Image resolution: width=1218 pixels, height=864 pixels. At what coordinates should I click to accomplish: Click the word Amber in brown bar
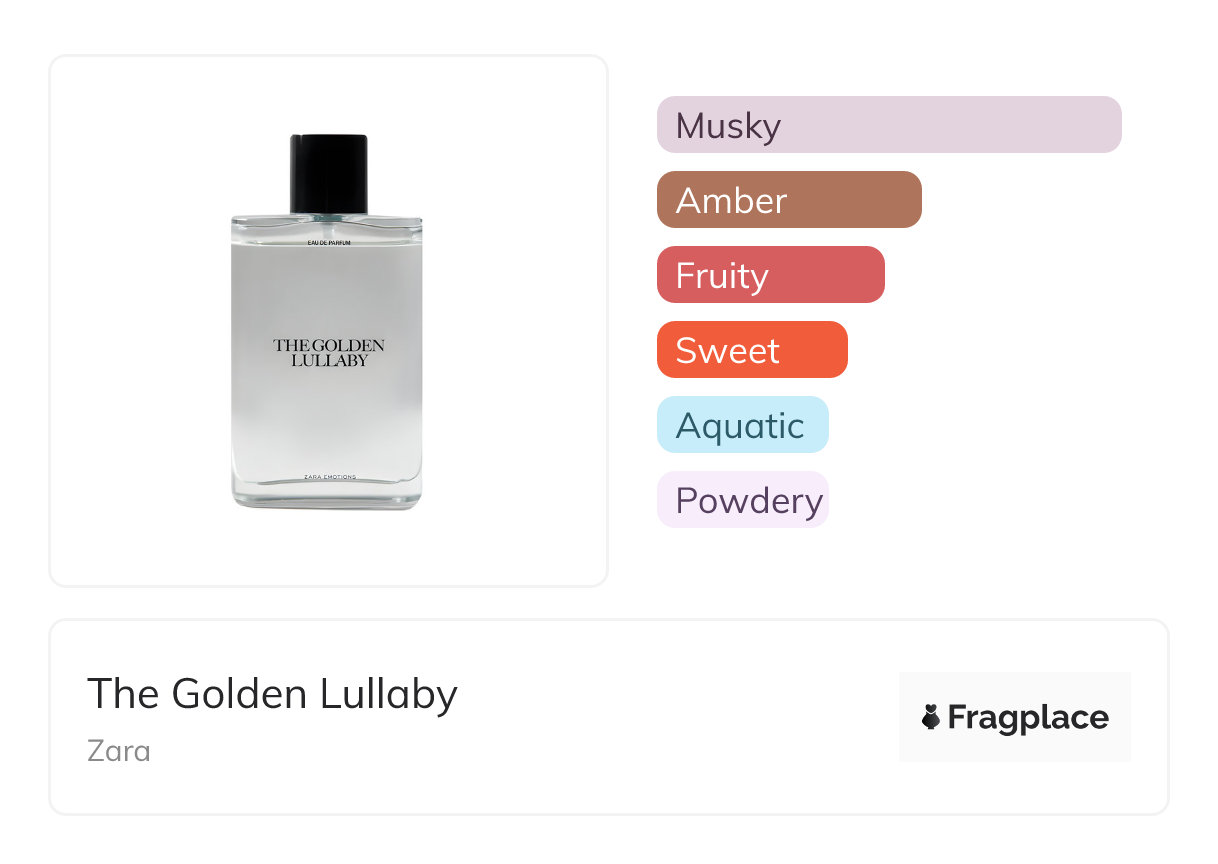(x=731, y=201)
